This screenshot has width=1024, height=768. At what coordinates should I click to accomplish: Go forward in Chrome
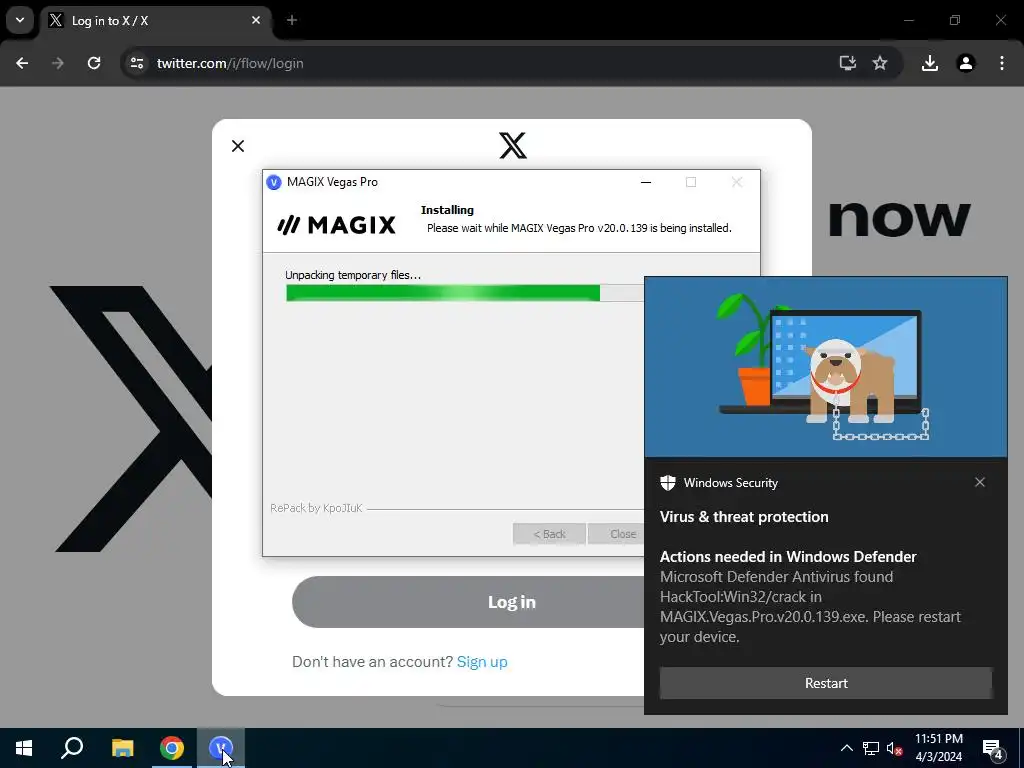pos(58,63)
